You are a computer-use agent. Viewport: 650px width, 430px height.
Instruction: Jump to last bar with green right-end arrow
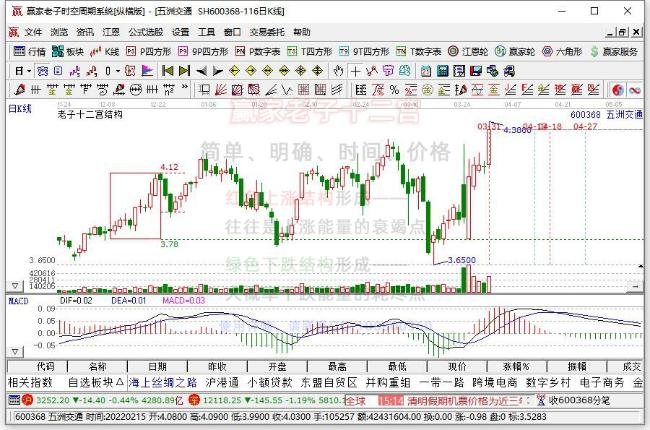pos(184,71)
